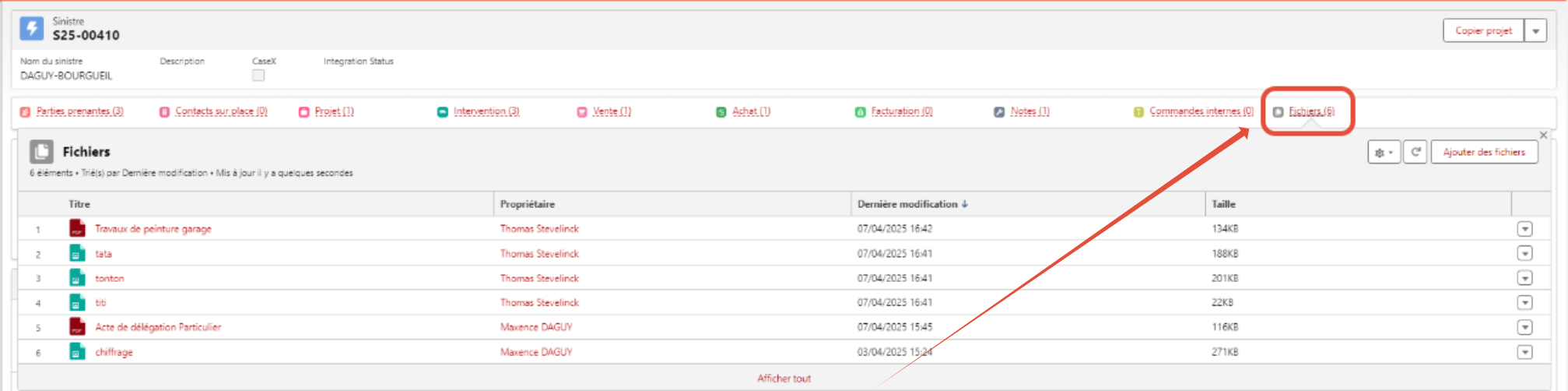The width and height of the screenshot is (1568, 391).
Task: Click the Facturation tab icon
Action: click(860, 112)
